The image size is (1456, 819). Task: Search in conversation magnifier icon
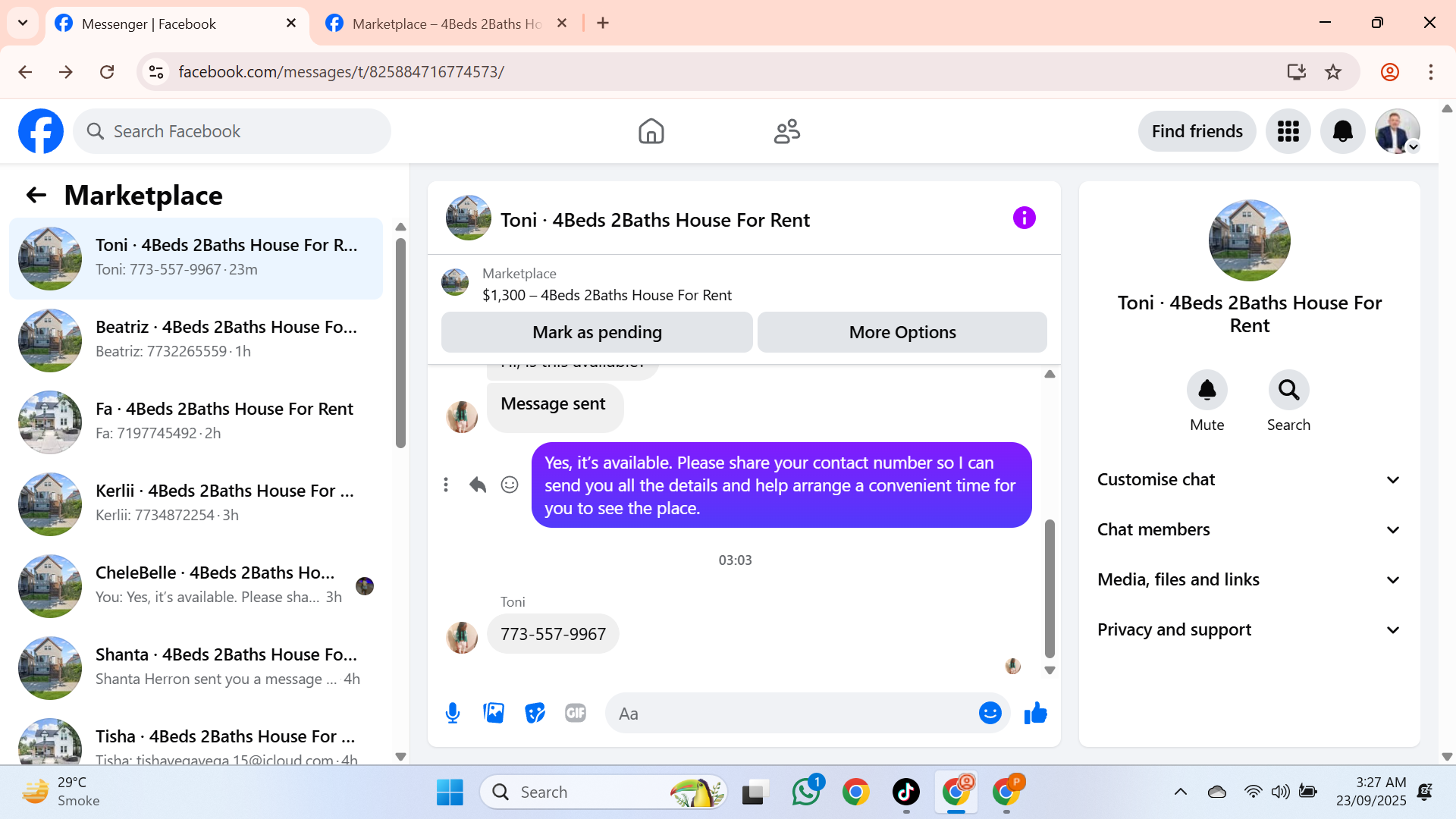point(1288,390)
